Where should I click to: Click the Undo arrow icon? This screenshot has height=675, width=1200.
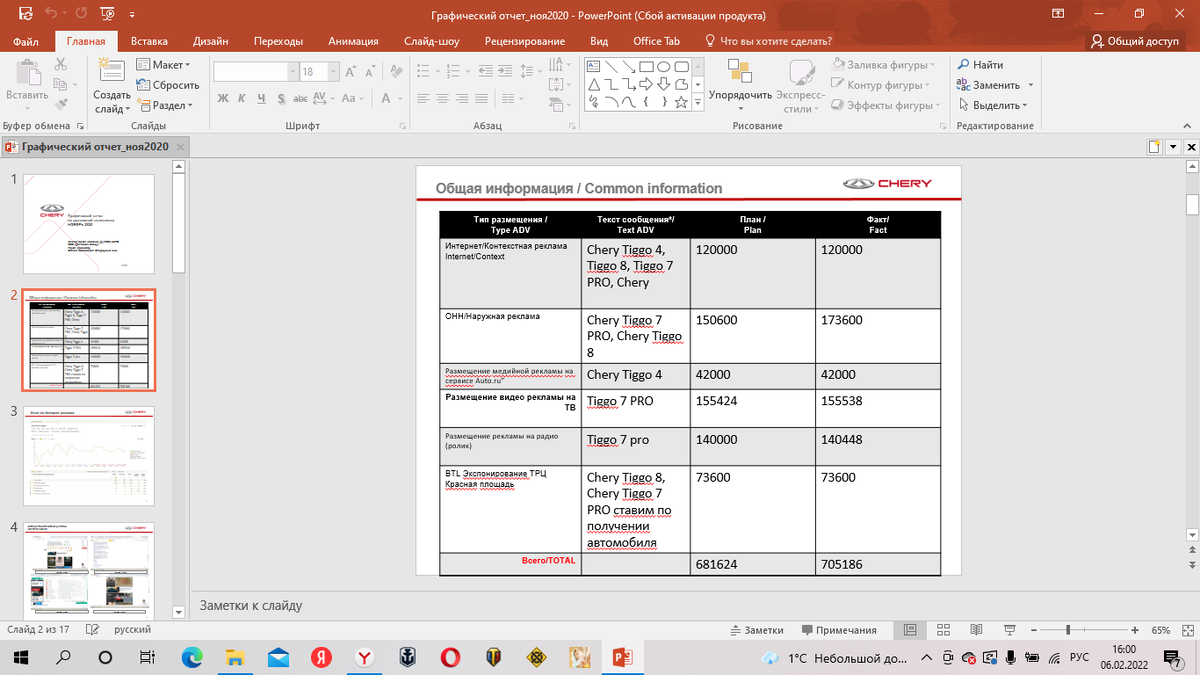[x=50, y=14]
